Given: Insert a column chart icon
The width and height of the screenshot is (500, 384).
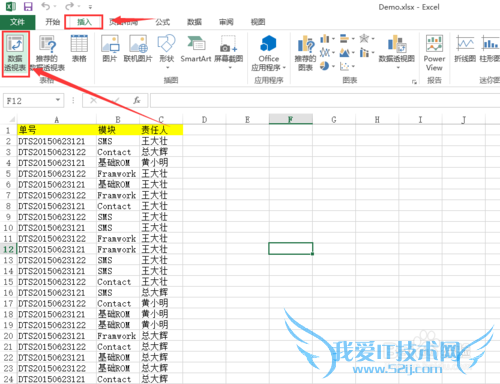Looking at the screenshot, I should coord(325,39).
